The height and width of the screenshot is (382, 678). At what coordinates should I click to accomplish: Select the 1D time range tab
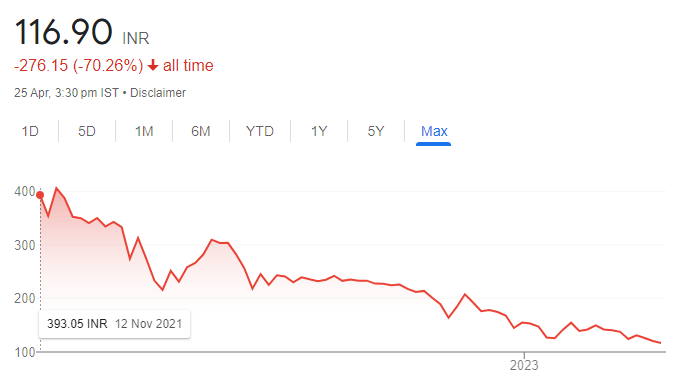pyautogui.click(x=30, y=131)
